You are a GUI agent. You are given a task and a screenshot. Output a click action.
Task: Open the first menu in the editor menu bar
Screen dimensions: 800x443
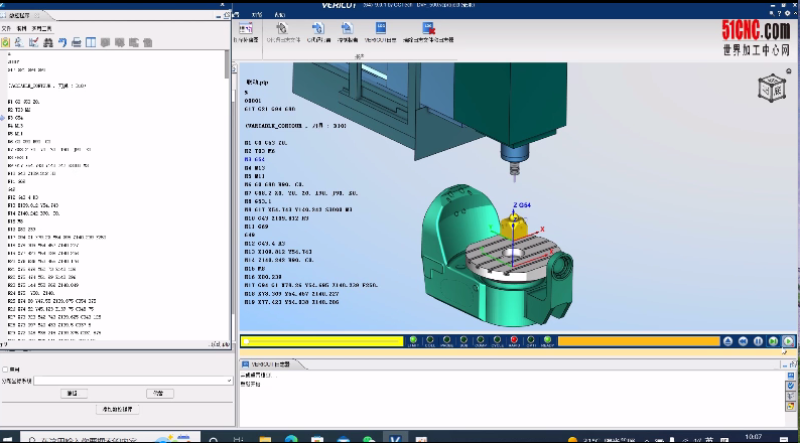[6, 29]
